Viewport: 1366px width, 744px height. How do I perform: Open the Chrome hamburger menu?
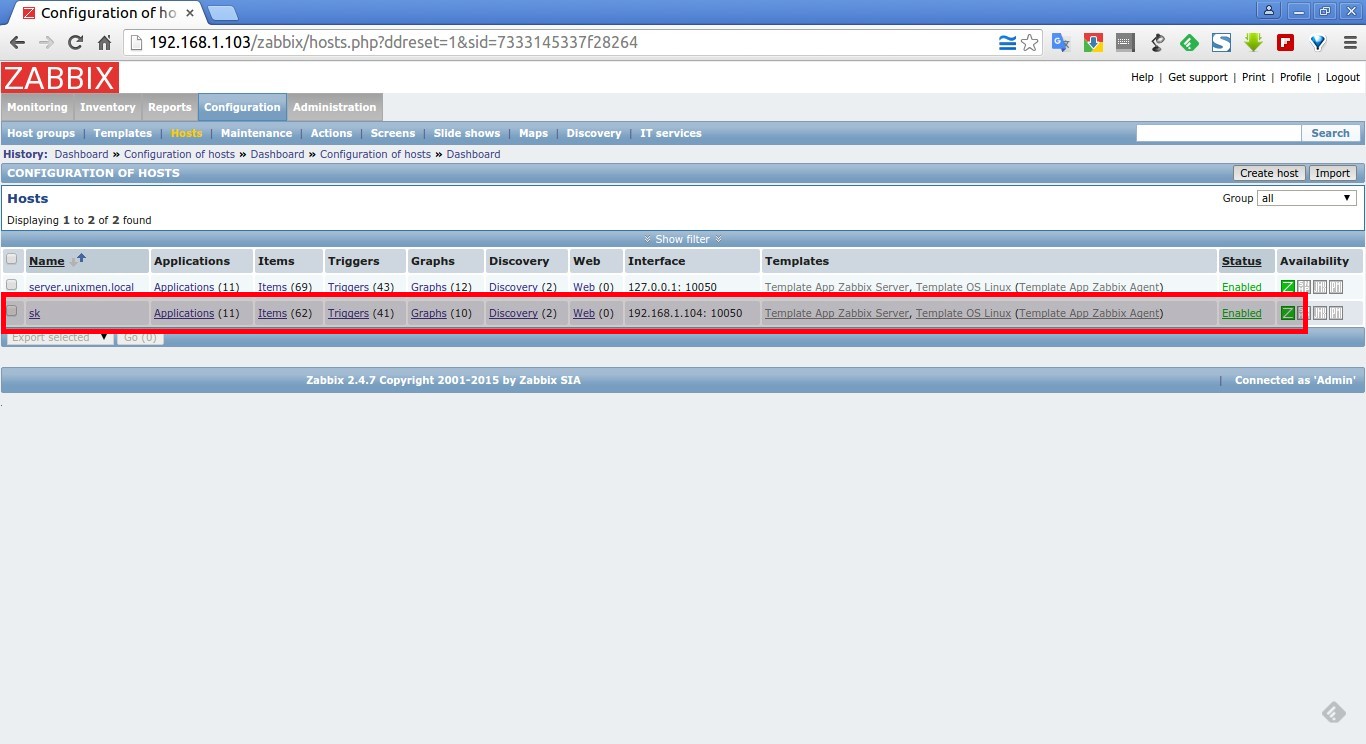[1348, 43]
